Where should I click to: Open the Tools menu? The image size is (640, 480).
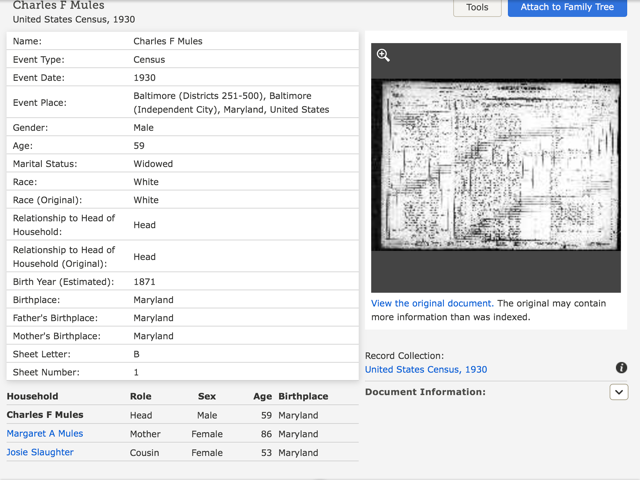click(x=477, y=8)
